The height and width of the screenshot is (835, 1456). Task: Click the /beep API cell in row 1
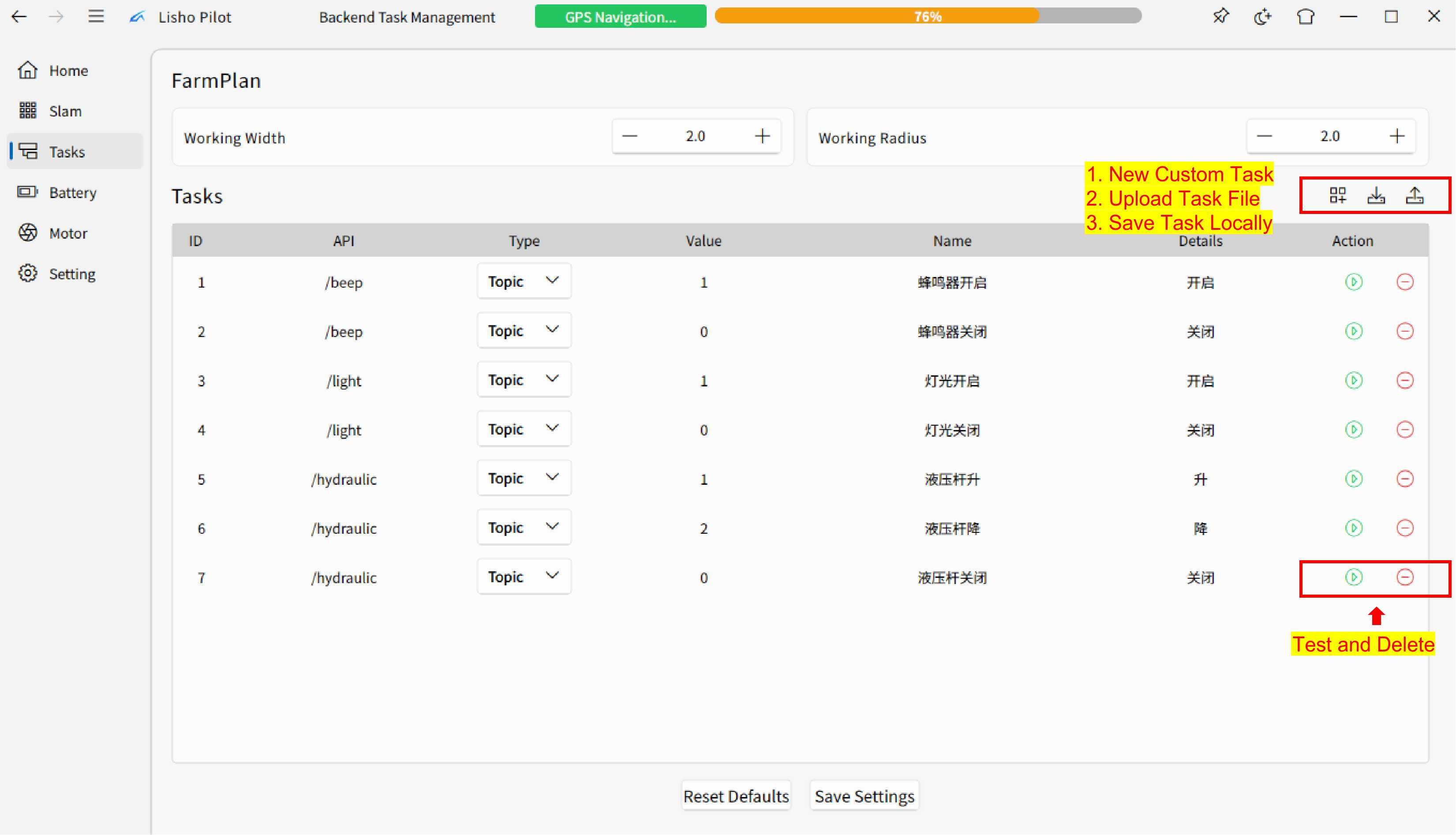point(344,282)
